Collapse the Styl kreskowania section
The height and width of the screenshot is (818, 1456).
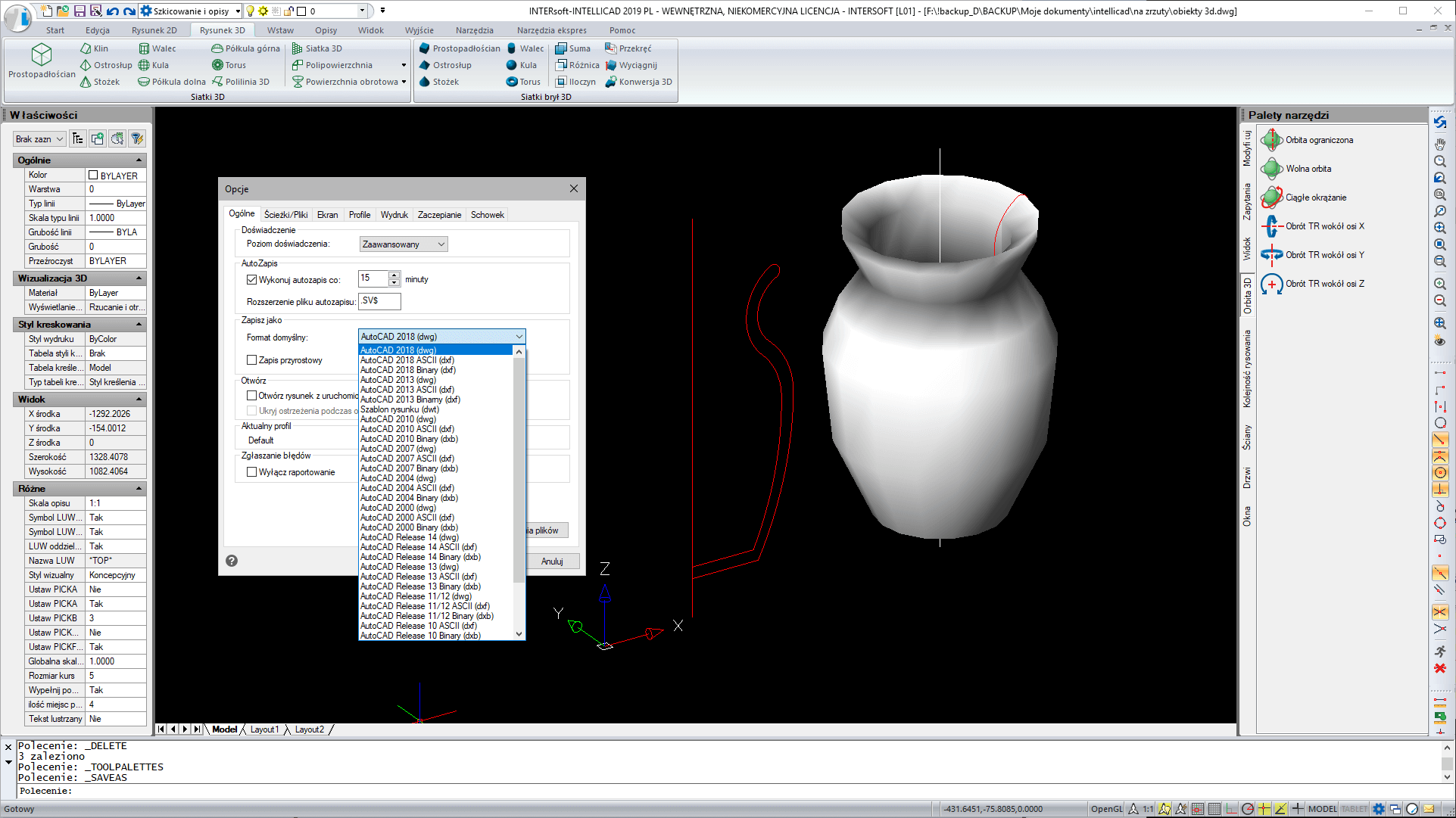tap(139, 325)
